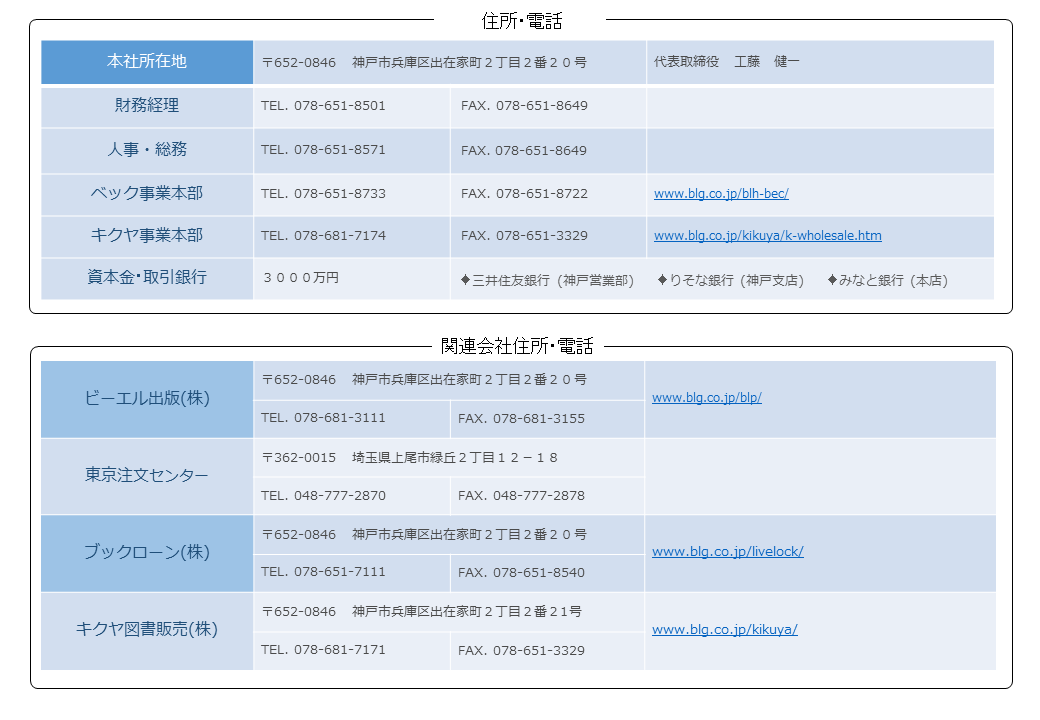Viewport: 1040px width, 720px height.
Task: Click the ビーエル出版(株) company cell
Action: (147, 398)
